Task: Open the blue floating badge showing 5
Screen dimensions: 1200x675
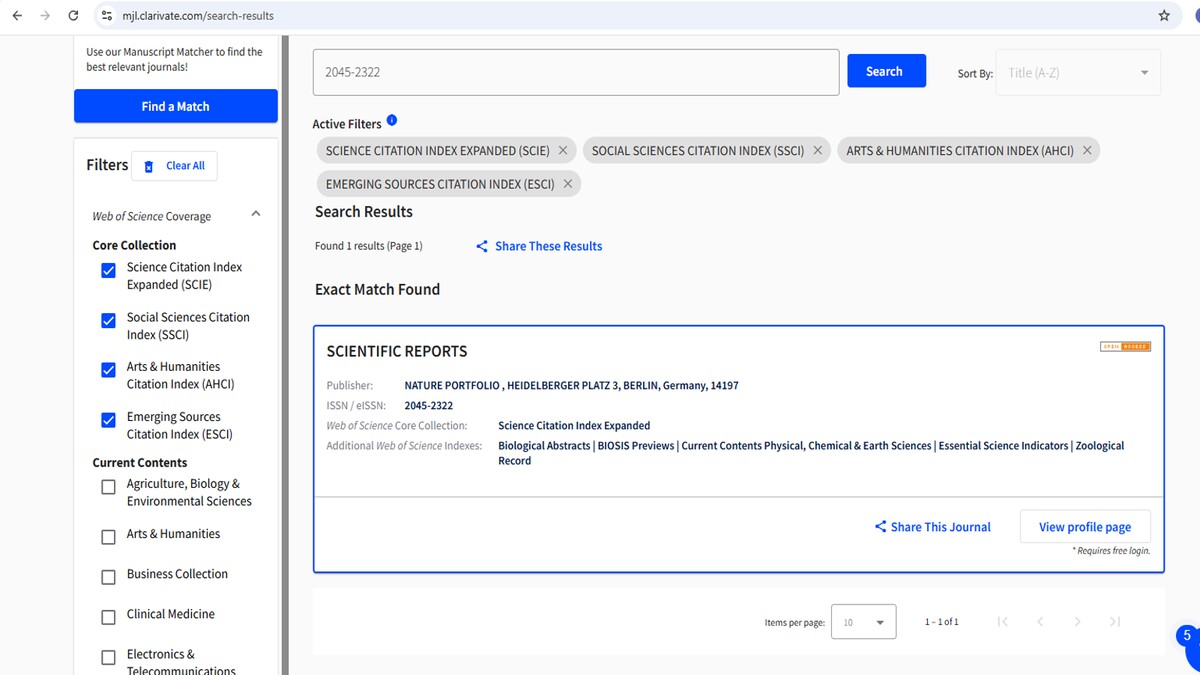Action: click(1187, 637)
